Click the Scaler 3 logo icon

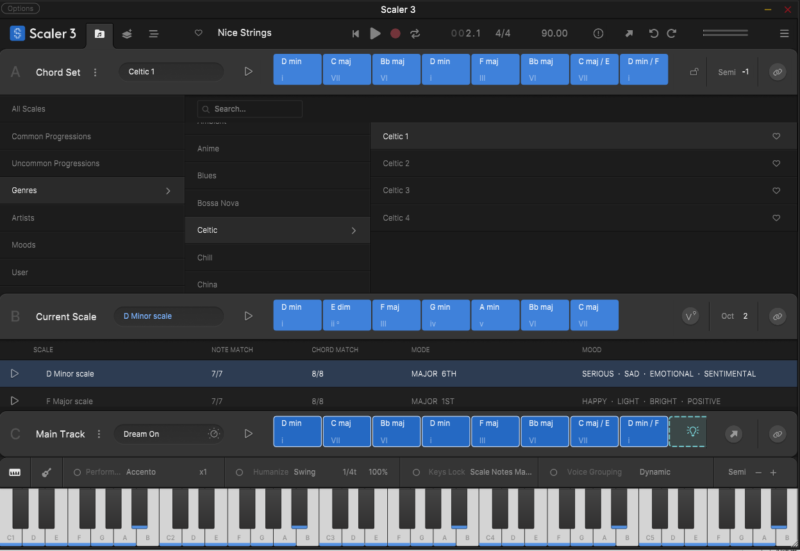coord(17,34)
